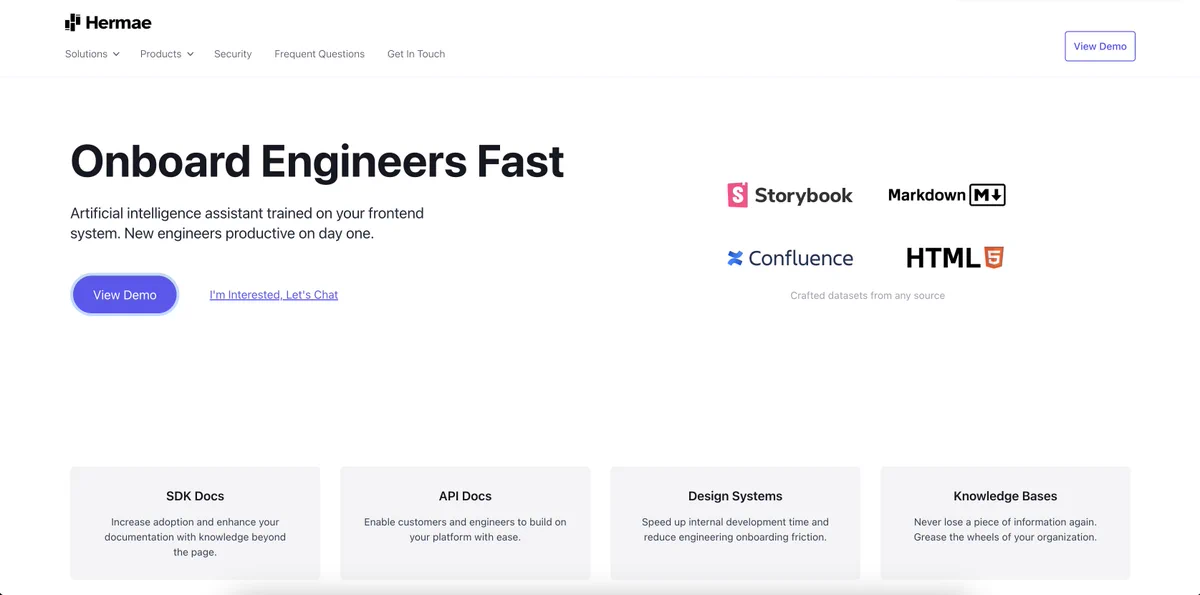
Task: Go to Frequent Questions
Action: click(320, 54)
